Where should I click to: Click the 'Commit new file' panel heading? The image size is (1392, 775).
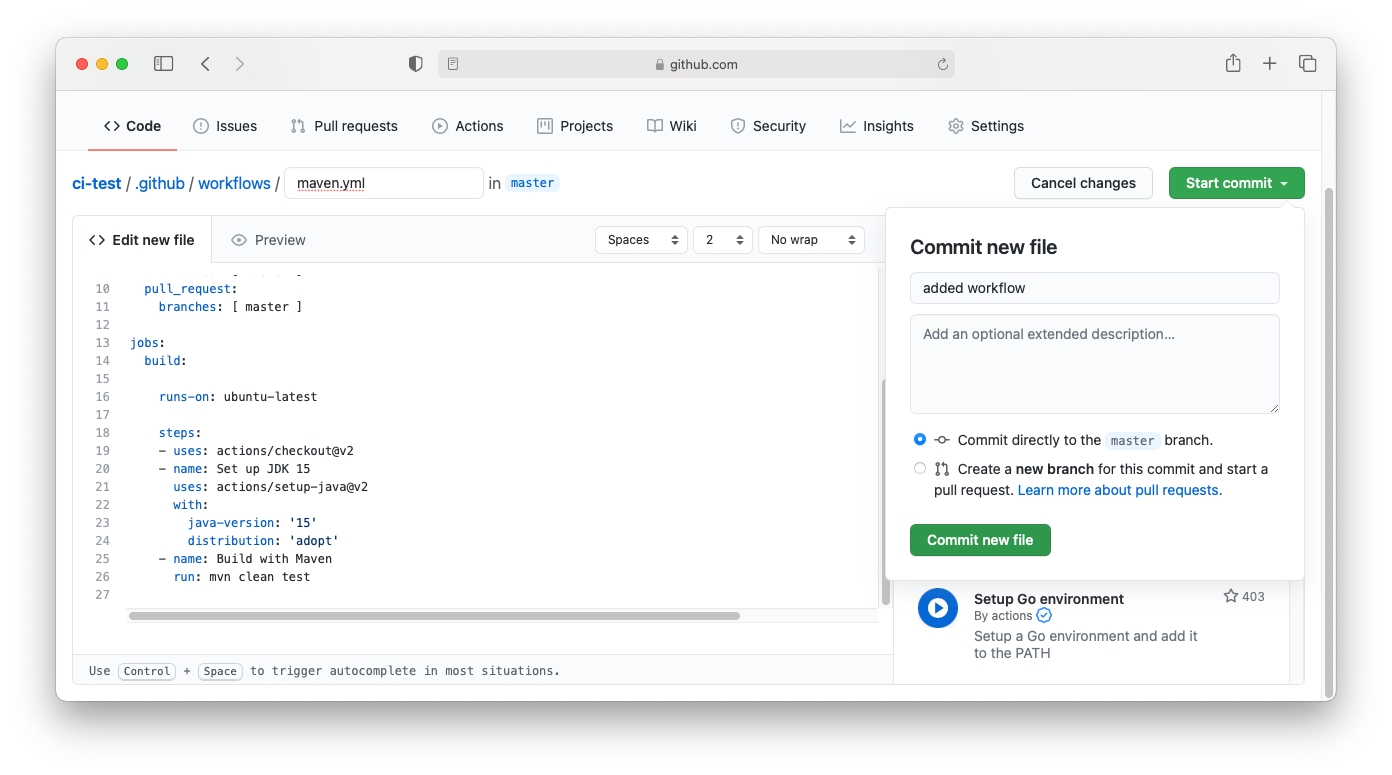(983, 247)
